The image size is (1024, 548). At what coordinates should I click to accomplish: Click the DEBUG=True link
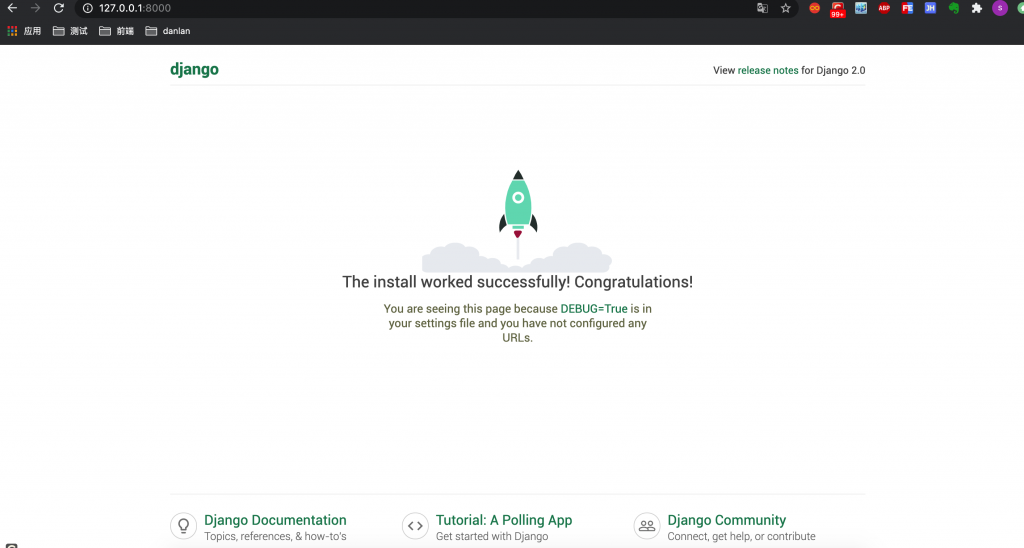[594, 310]
